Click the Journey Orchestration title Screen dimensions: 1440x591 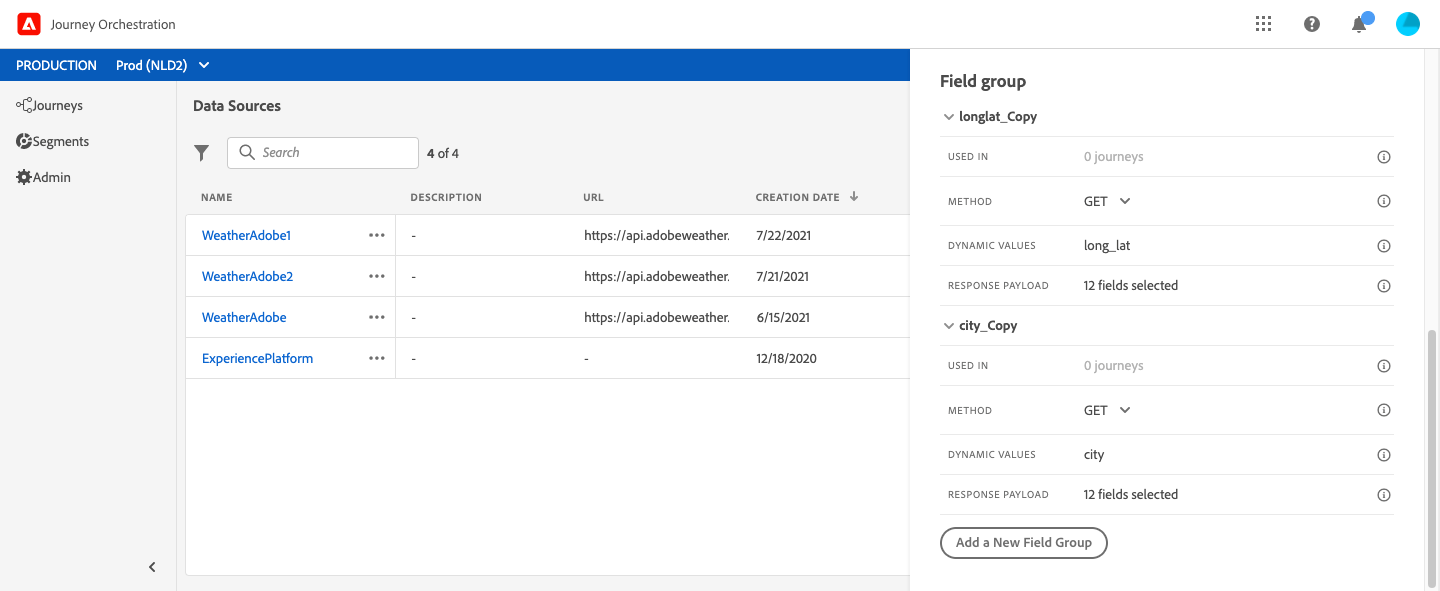point(113,24)
